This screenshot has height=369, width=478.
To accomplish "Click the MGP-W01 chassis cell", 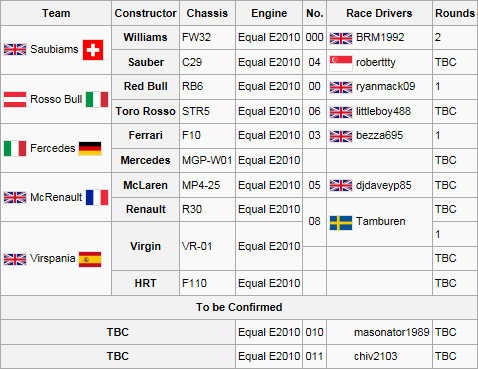I will 207,160.
